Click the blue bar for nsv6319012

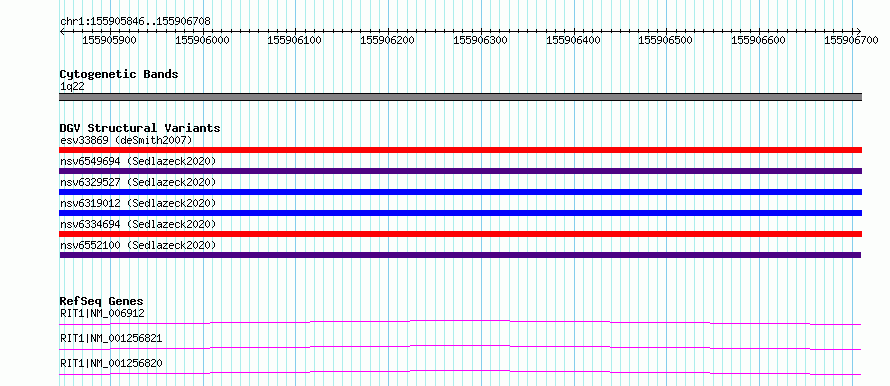click(x=460, y=213)
